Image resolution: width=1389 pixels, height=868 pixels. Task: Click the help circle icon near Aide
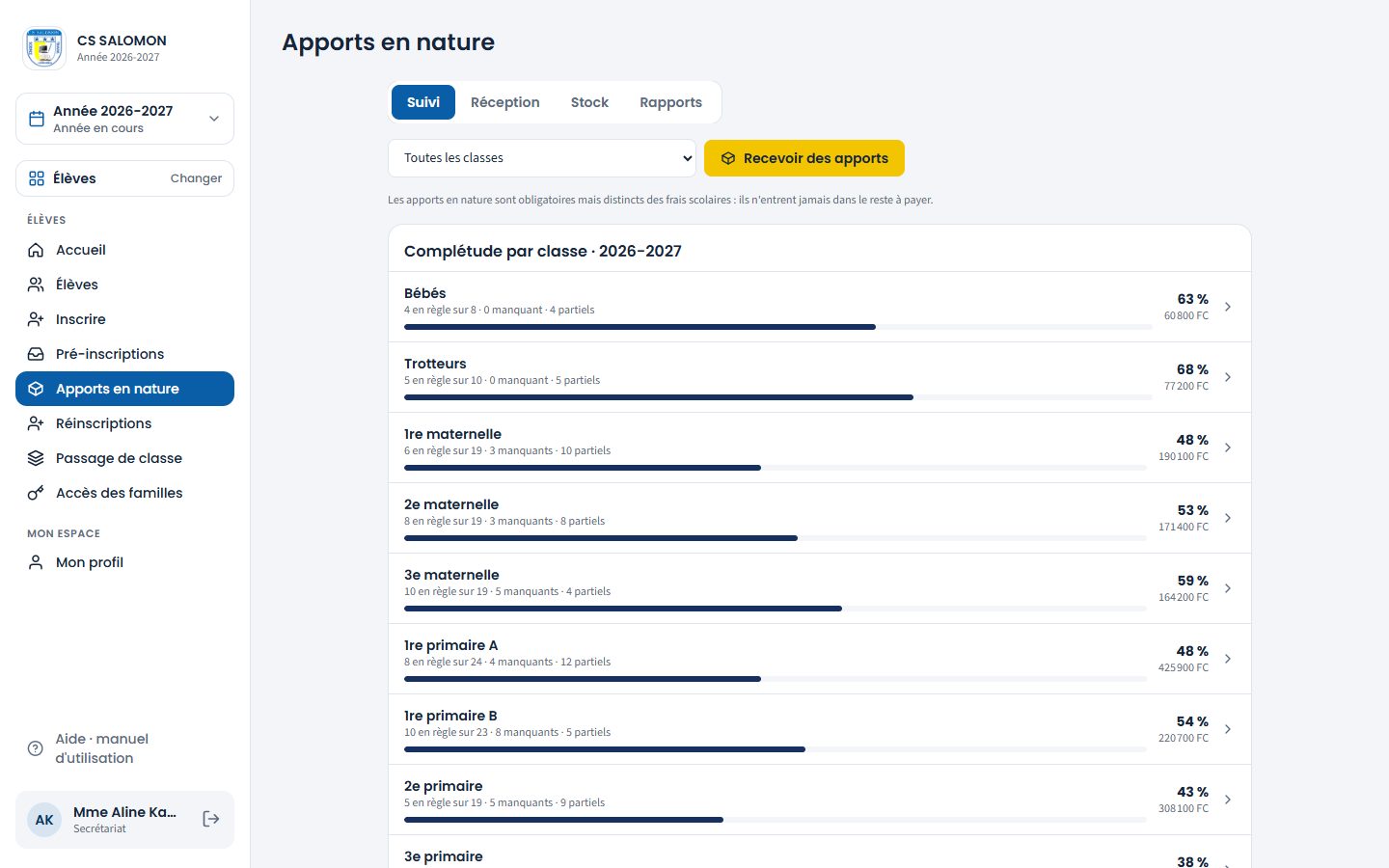pyautogui.click(x=36, y=748)
